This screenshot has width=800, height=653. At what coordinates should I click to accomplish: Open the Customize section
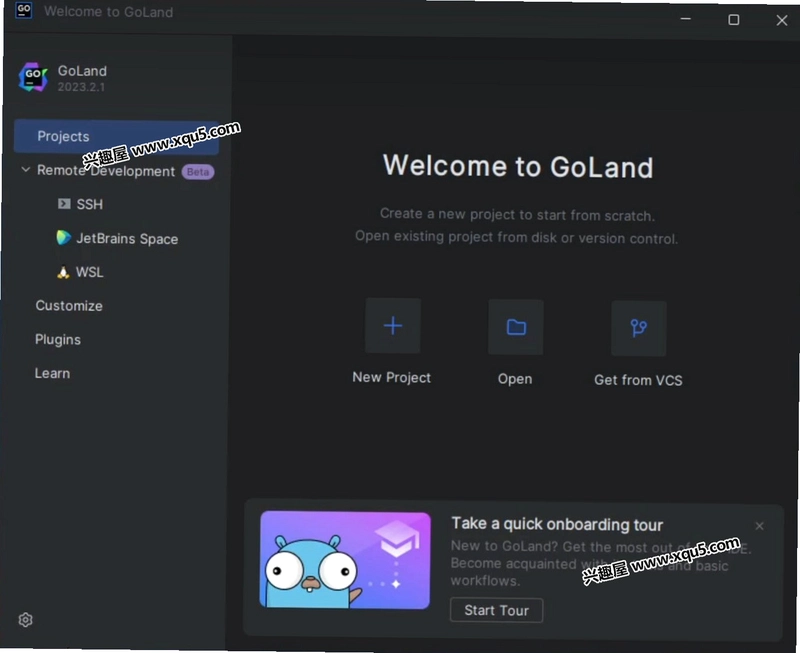(x=69, y=306)
